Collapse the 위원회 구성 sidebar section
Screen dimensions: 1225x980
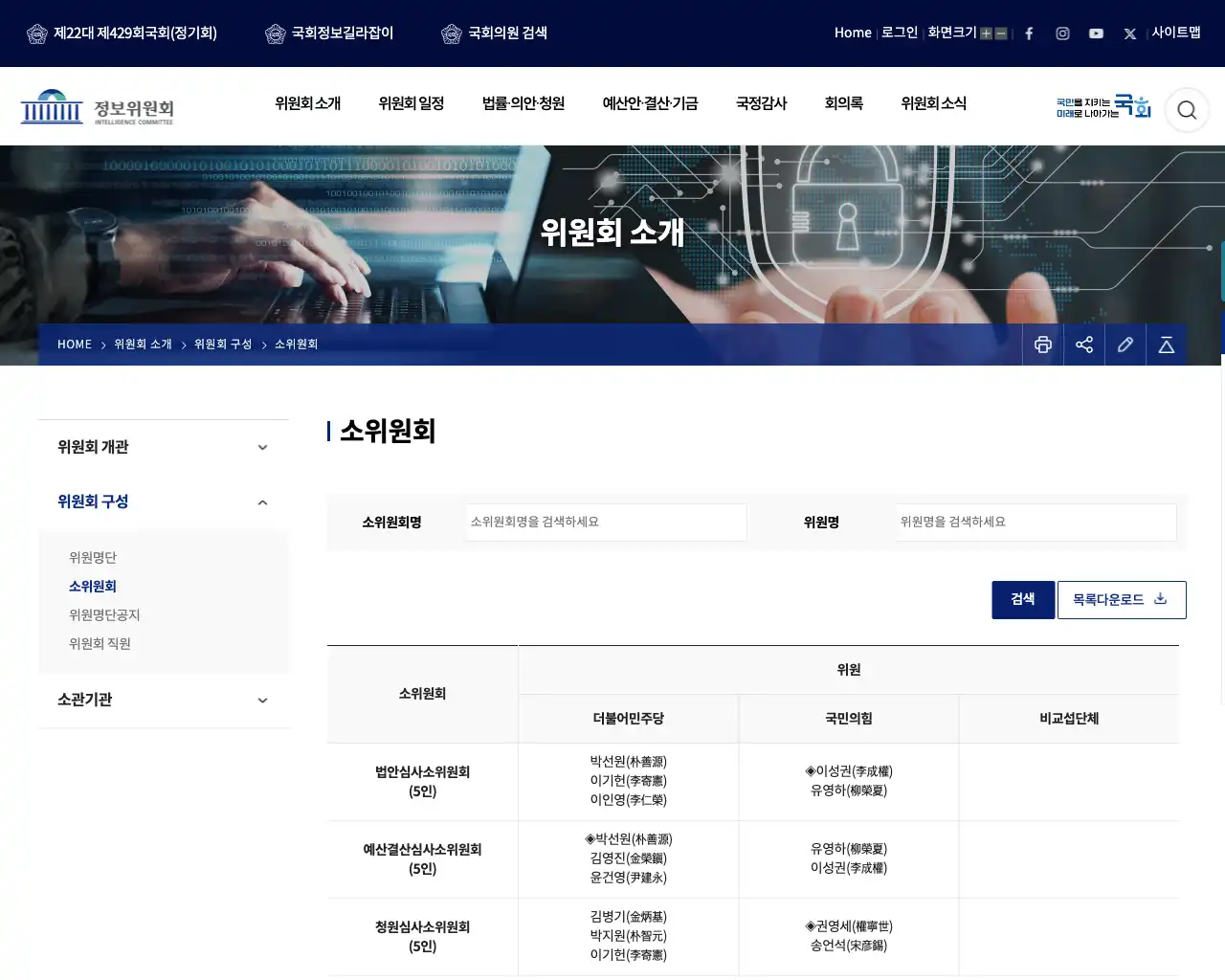pyautogui.click(x=164, y=501)
